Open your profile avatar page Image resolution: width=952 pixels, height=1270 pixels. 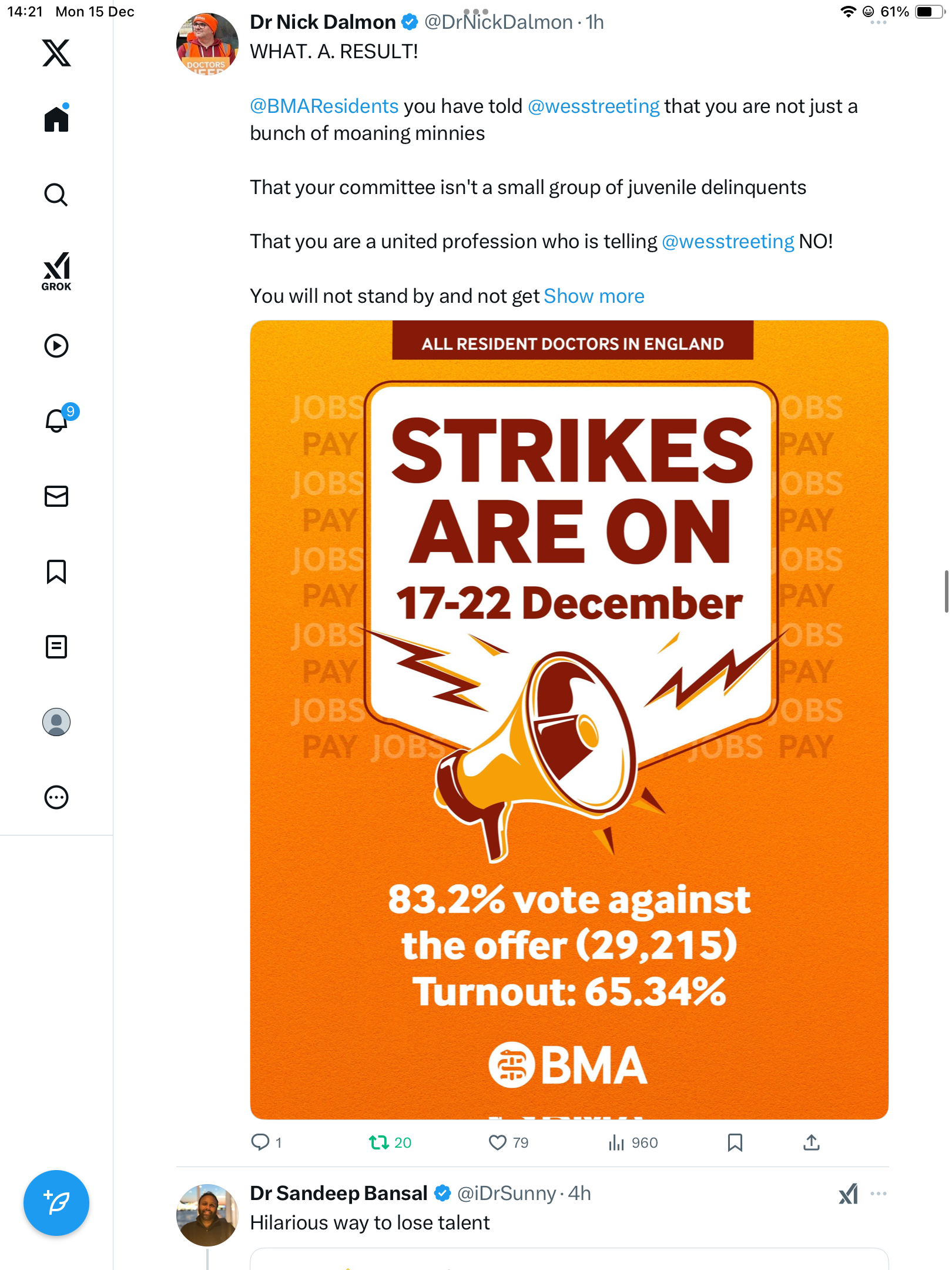pos(56,722)
